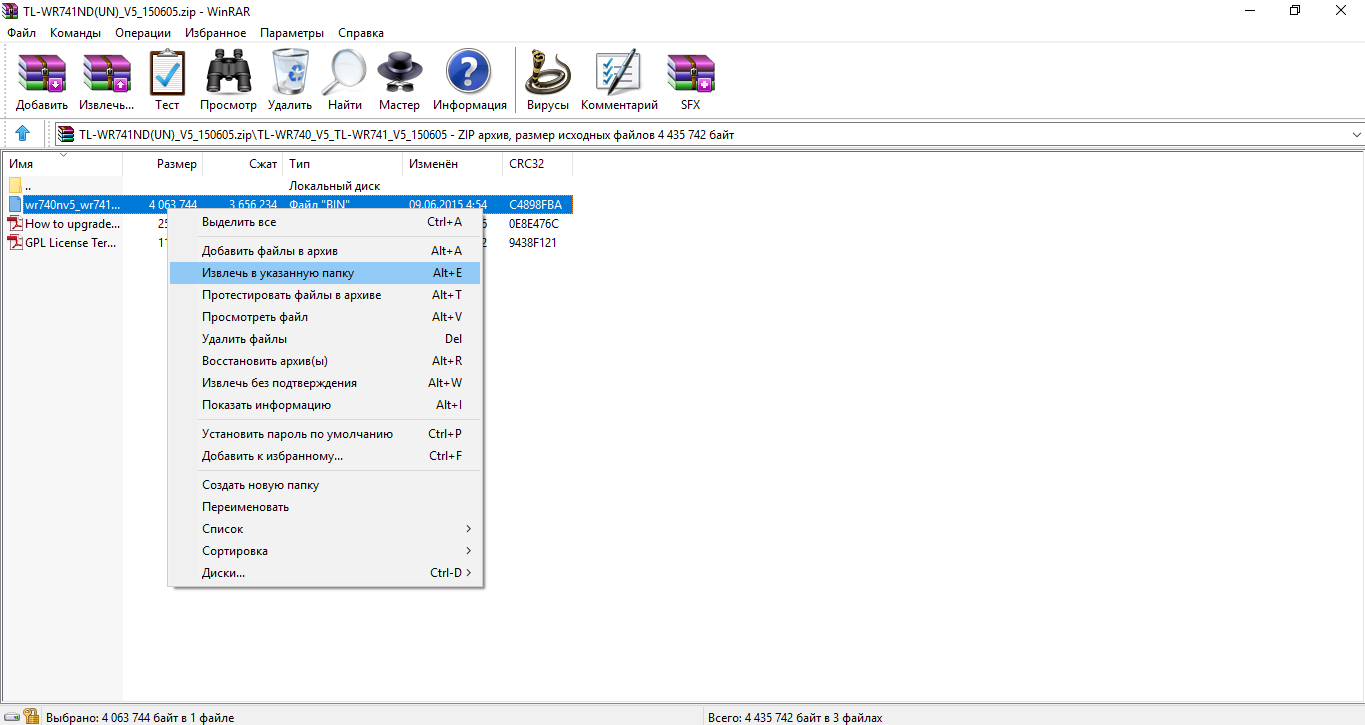The image size is (1365, 725).
Task: Choose Добавить файлы в архив
Action: coord(325,251)
